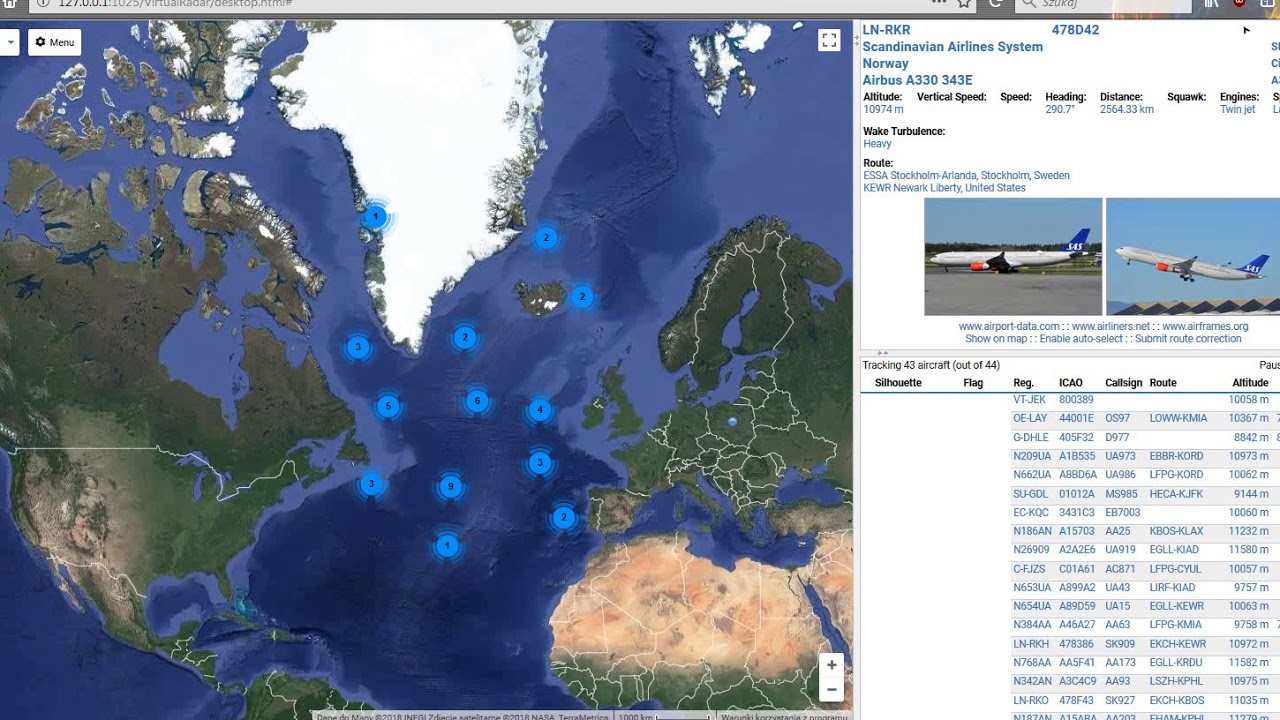Click the aircraft cluster marker labeled 9
Screen dimensions: 1280x720
click(451, 487)
